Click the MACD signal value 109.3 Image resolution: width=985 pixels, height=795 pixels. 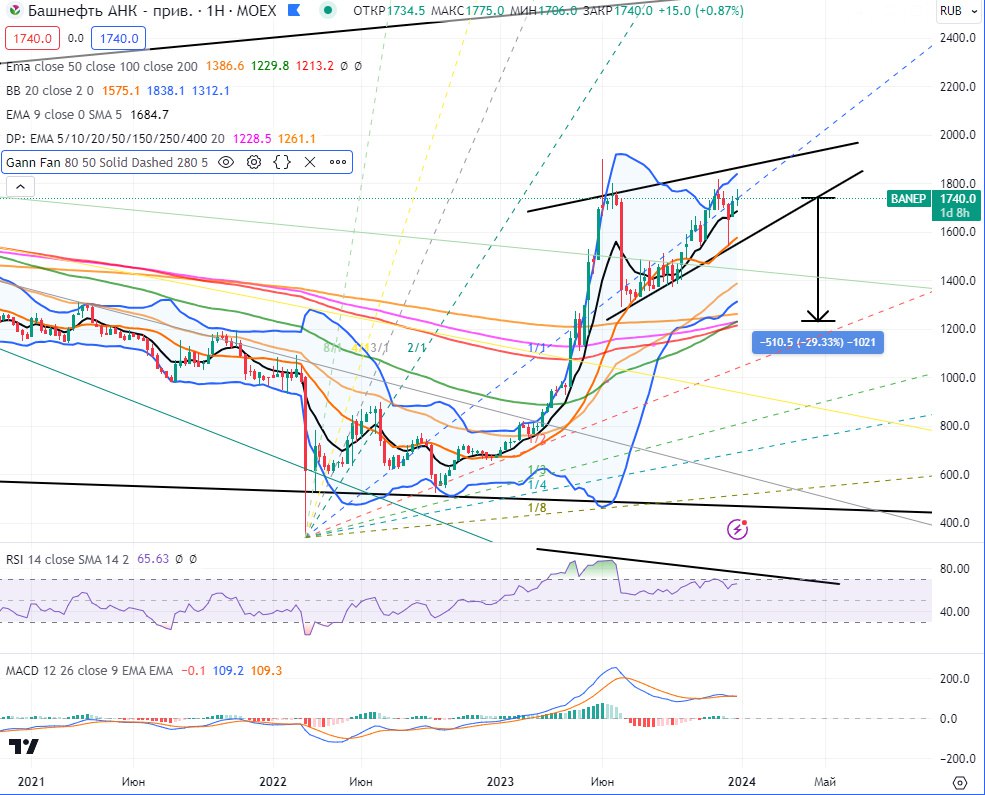pyautogui.click(x=266, y=671)
